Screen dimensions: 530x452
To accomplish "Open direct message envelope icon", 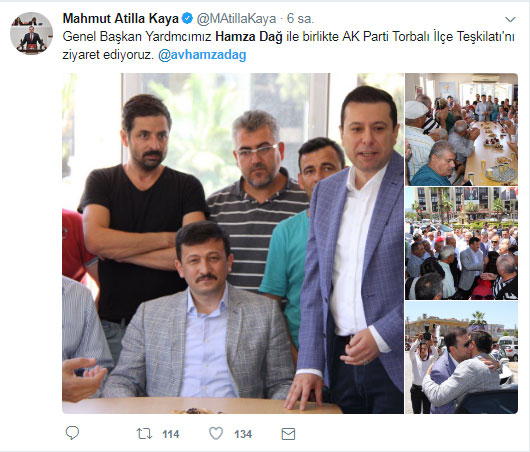I will pyautogui.click(x=288, y=434).
